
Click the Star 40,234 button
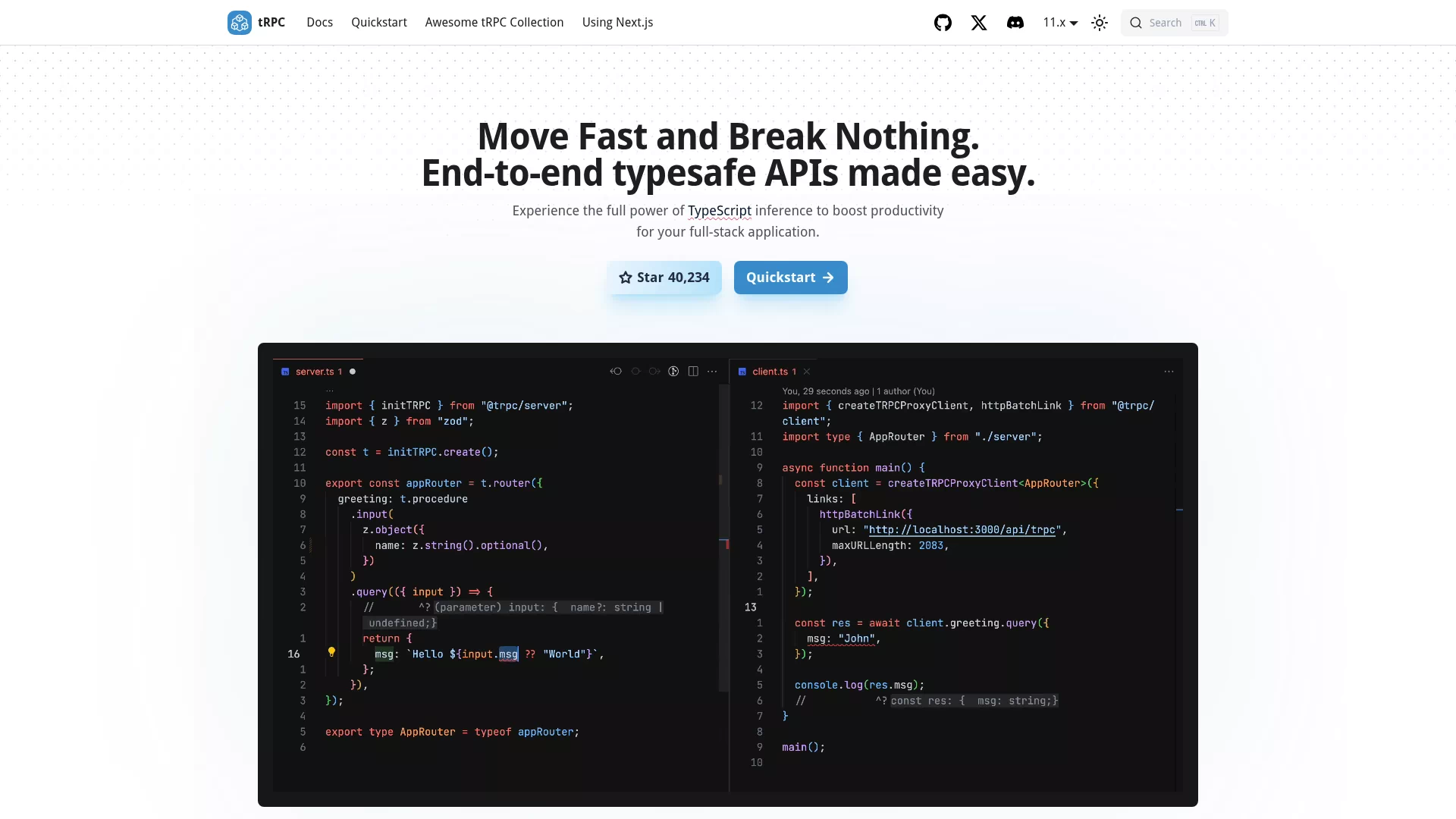[x=664, y=278]
